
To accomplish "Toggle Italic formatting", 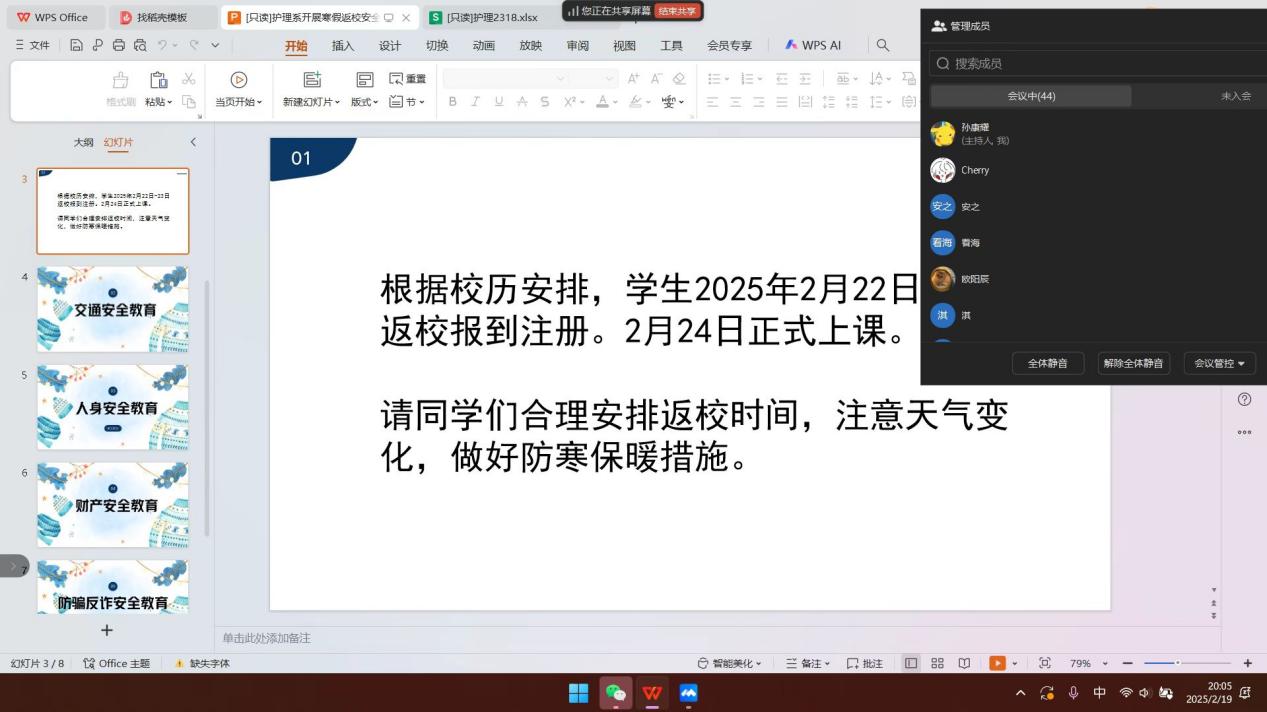I will [475, 102].
